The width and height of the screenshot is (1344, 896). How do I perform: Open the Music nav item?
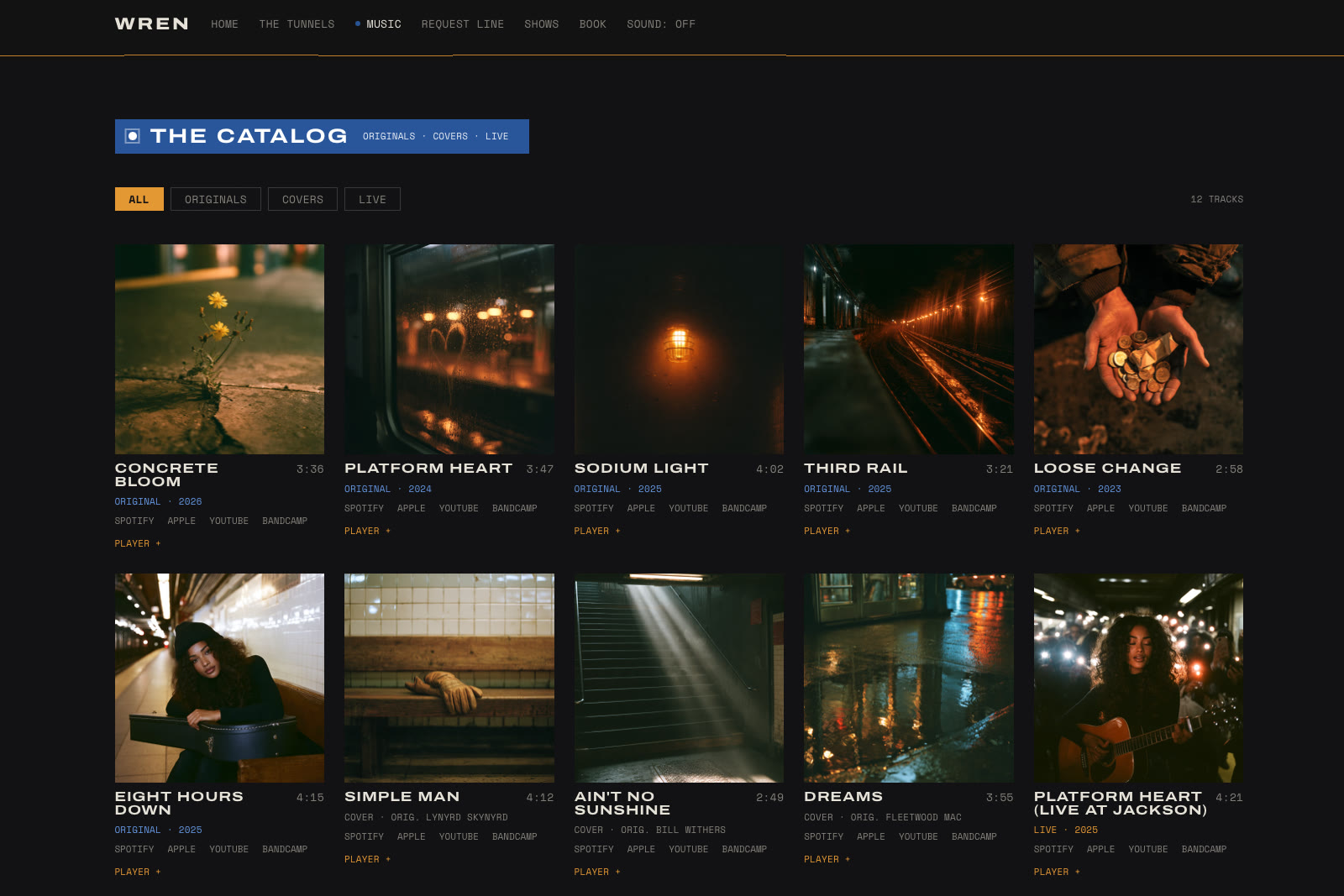[378, 24]
